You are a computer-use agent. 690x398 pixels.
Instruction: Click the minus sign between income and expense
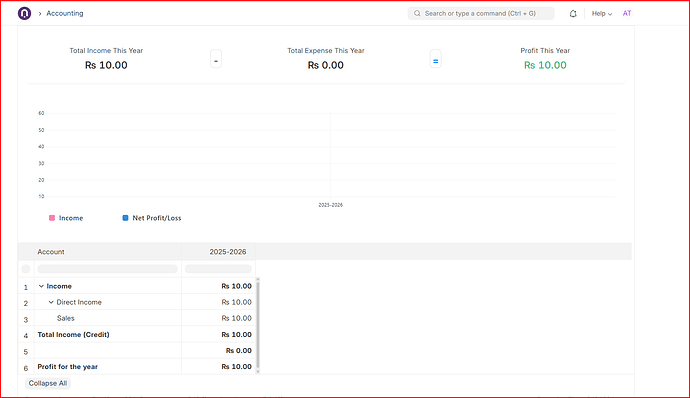[x=216, y=59]
